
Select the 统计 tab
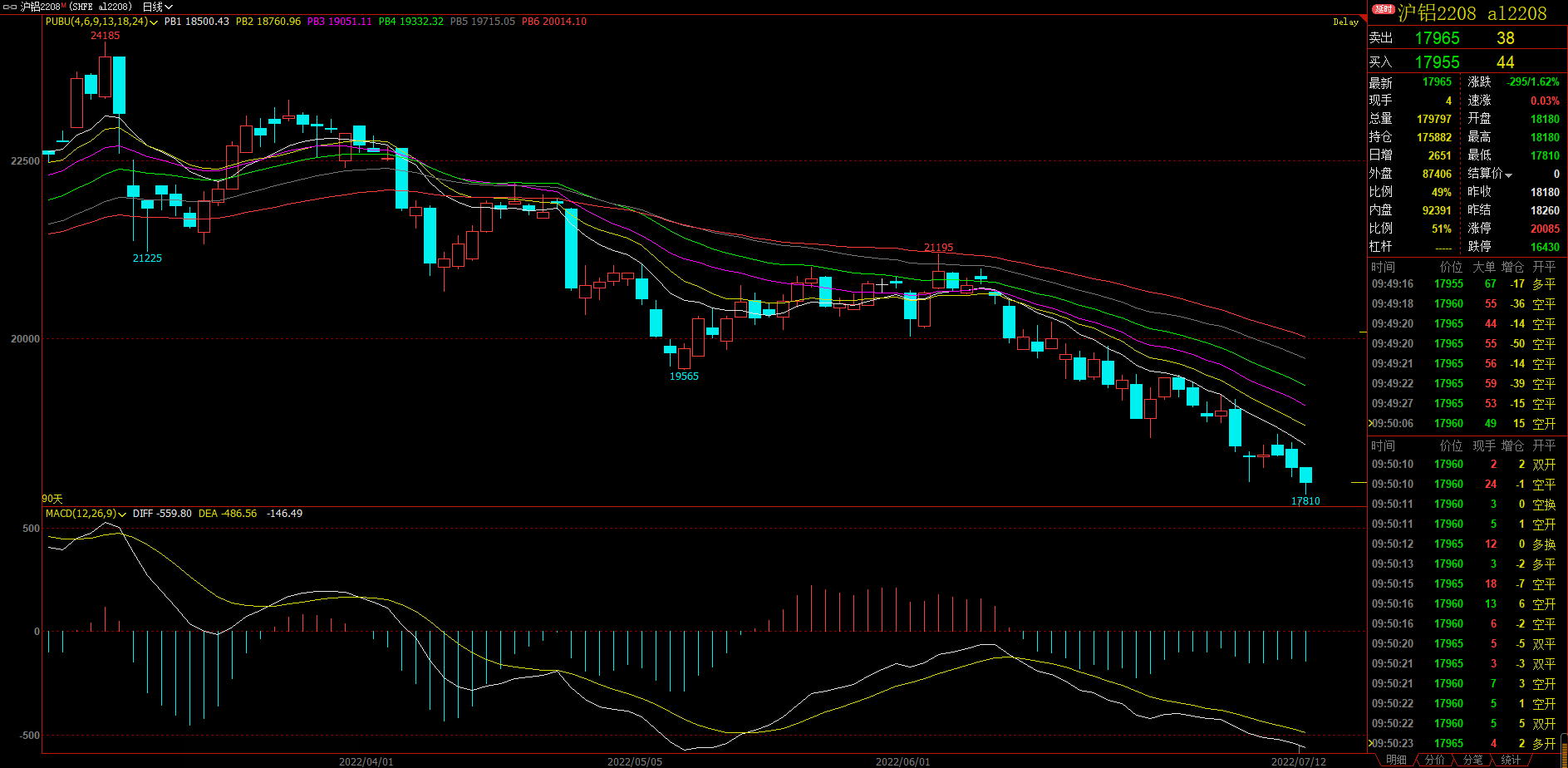1511,761
